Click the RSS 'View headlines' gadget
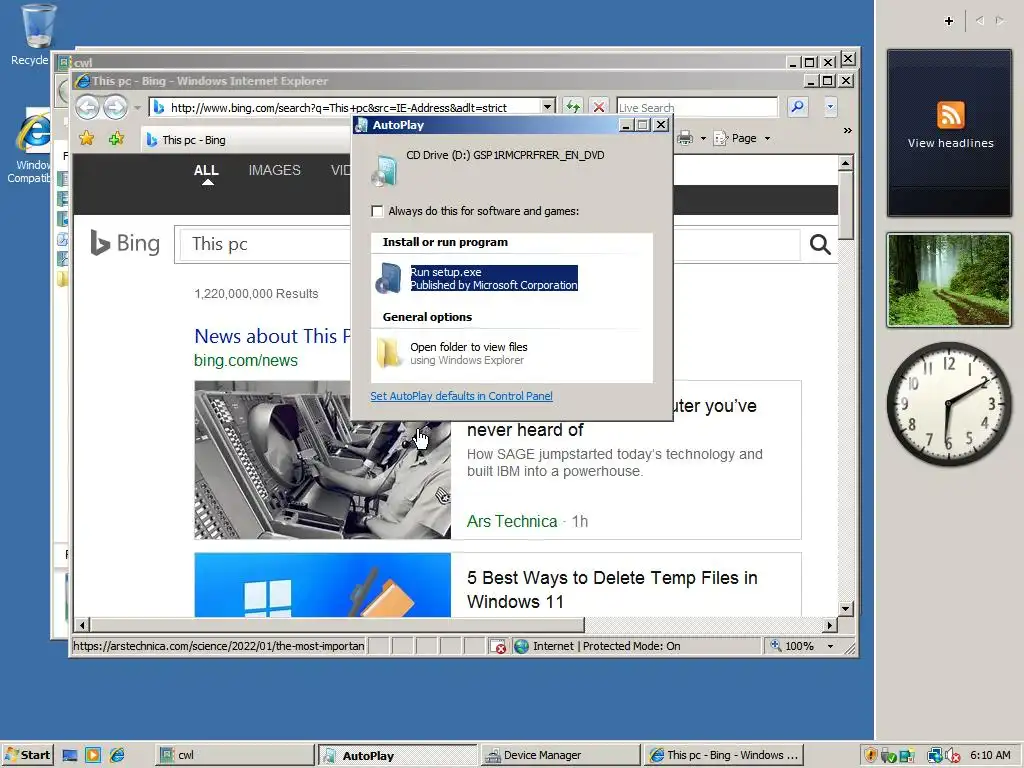1024x768 pixels. point(950,133)
